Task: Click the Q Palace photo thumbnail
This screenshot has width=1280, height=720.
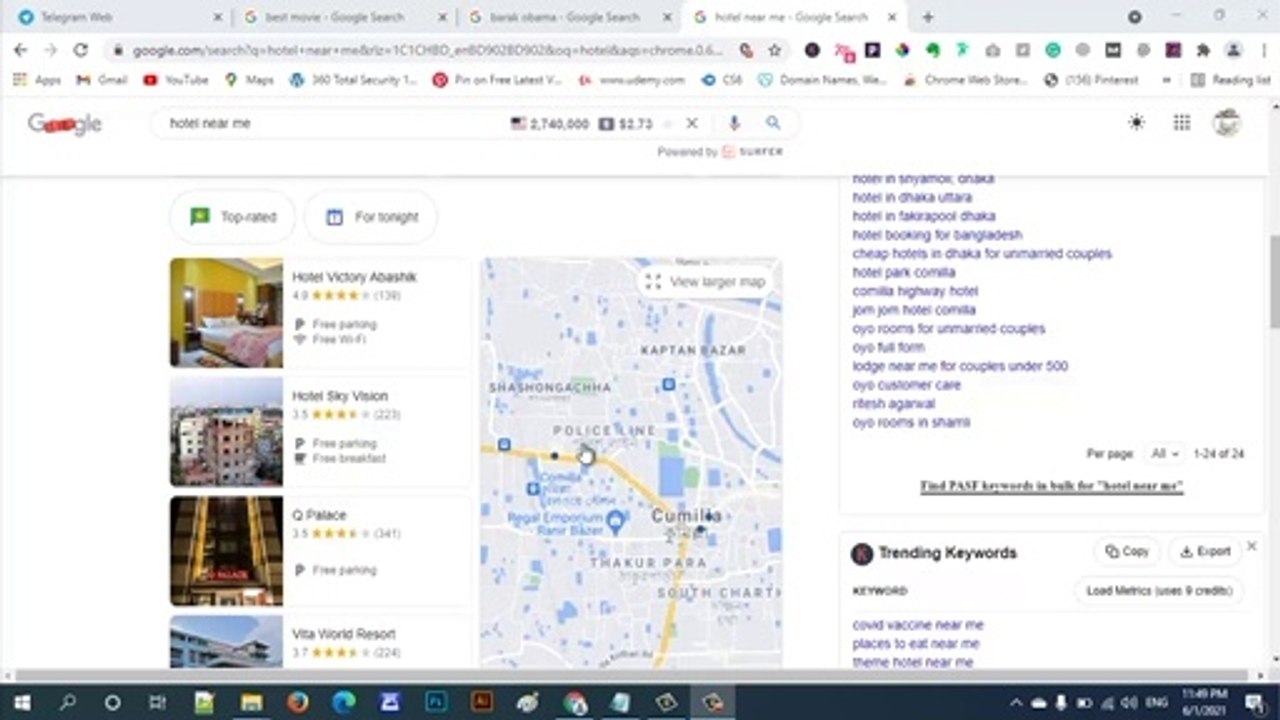Action: click(226, 551)
